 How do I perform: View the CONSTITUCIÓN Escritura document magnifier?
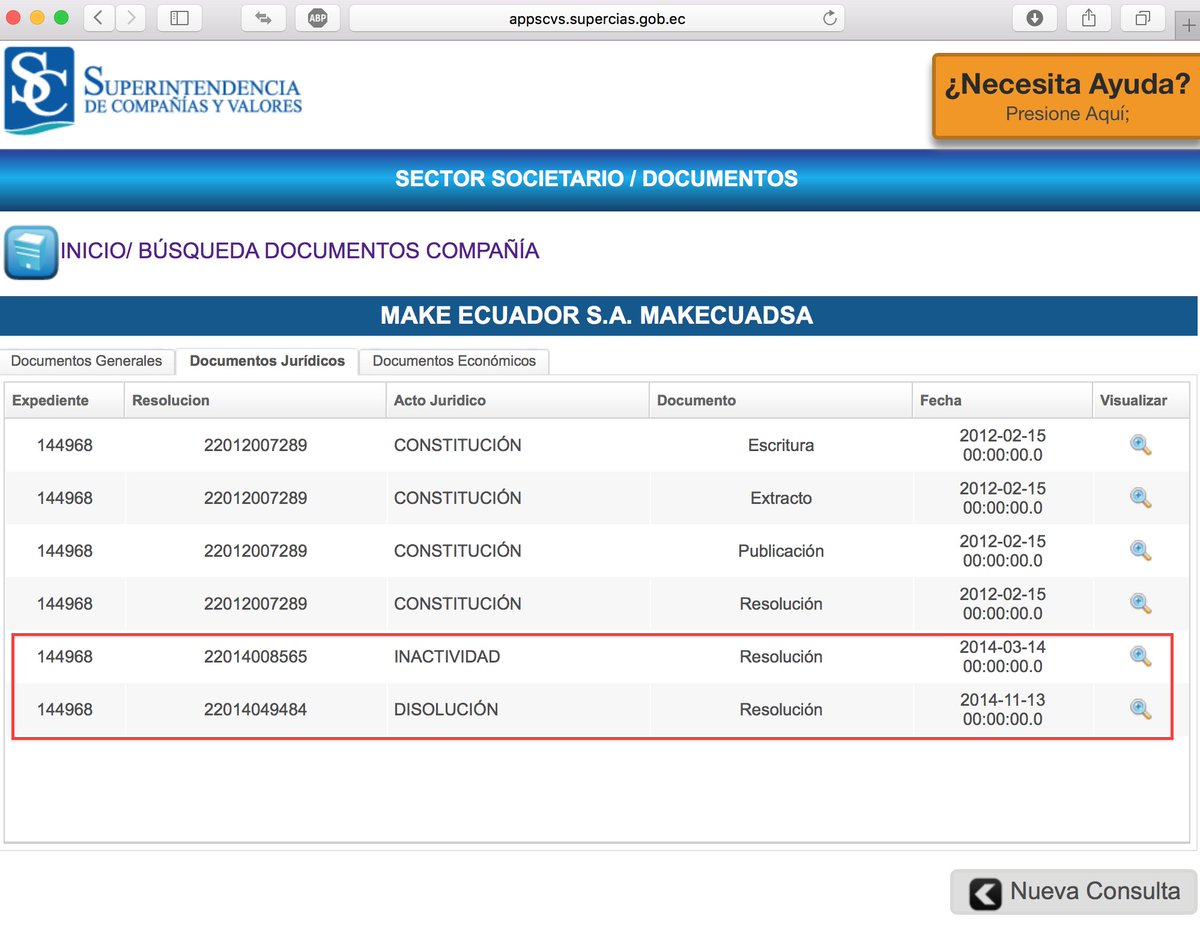[1140, 445]
